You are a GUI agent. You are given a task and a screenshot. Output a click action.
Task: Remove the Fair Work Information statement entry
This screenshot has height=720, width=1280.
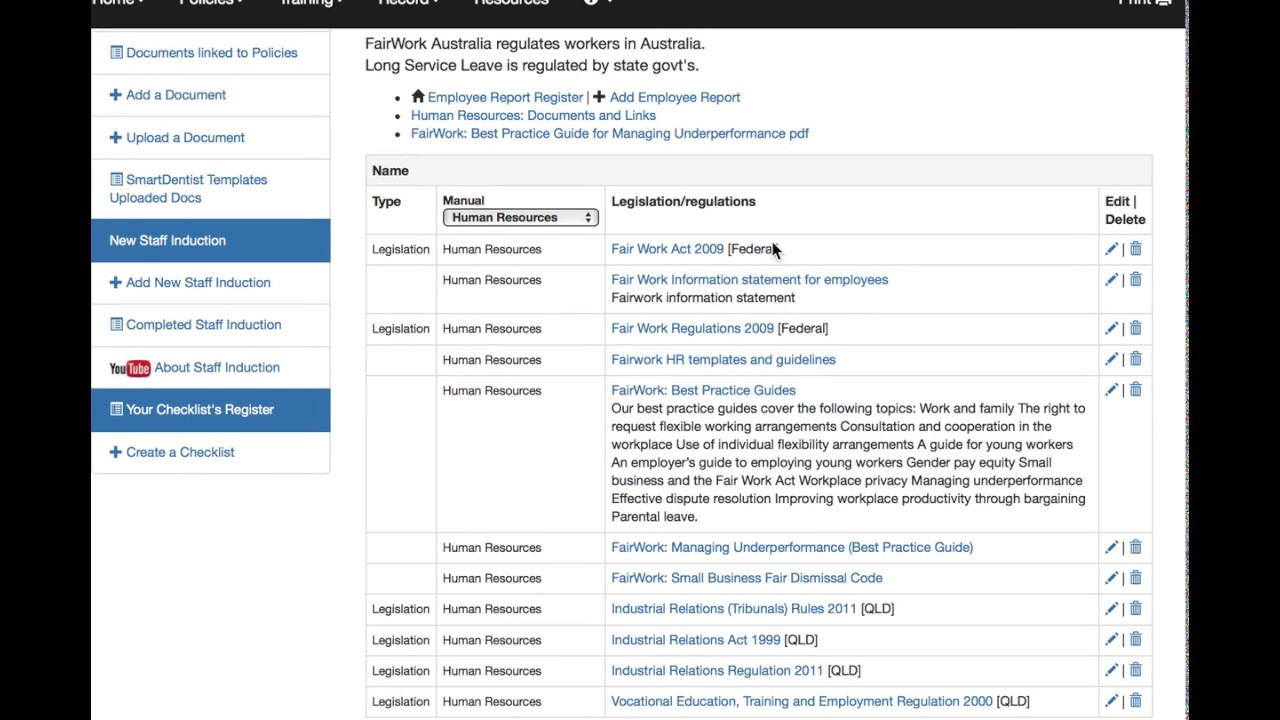coord(1135,280)
